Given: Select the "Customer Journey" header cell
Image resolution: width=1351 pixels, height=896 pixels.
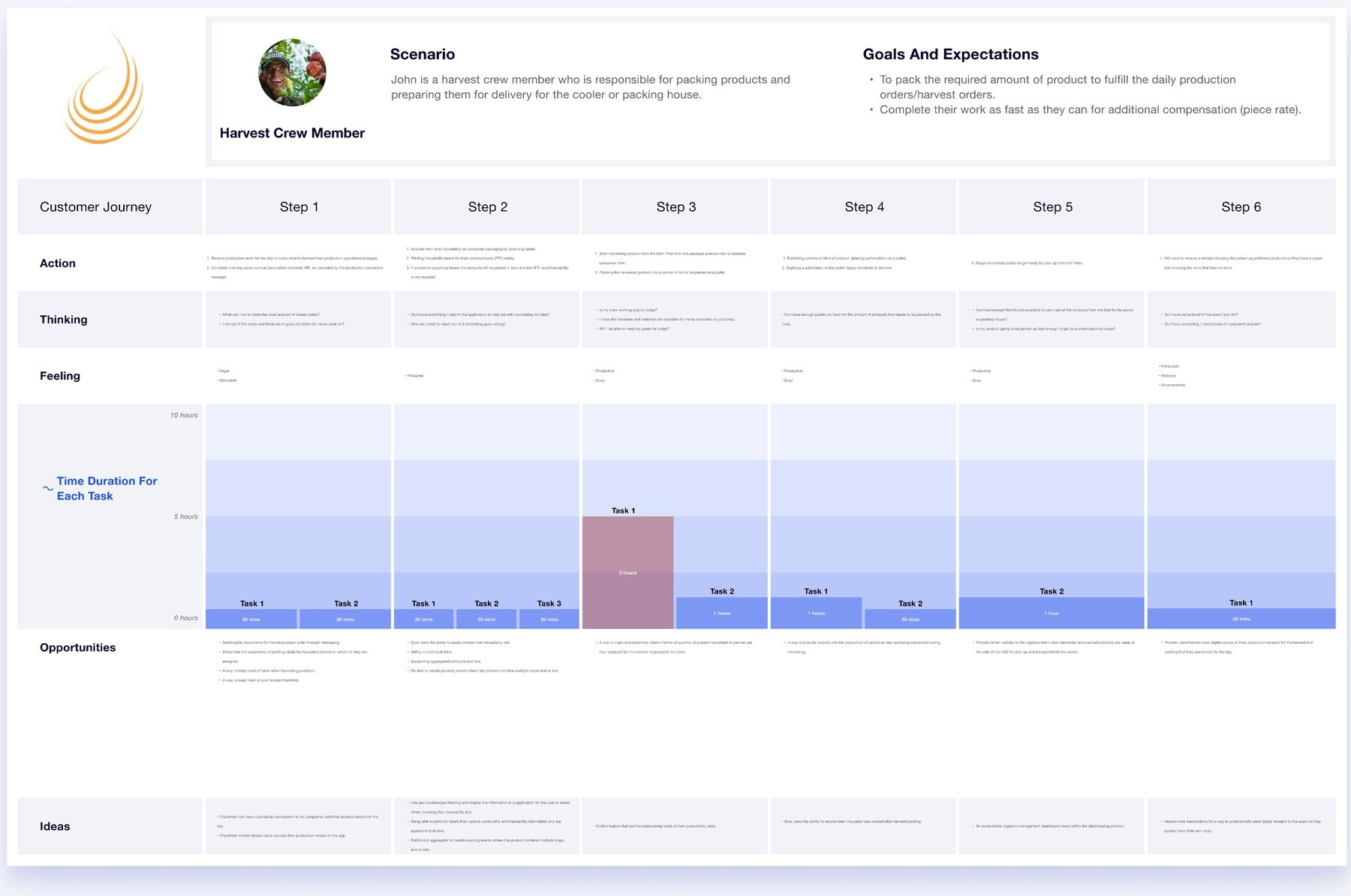Looking at the screenshot, I should (x=110, y=206).
